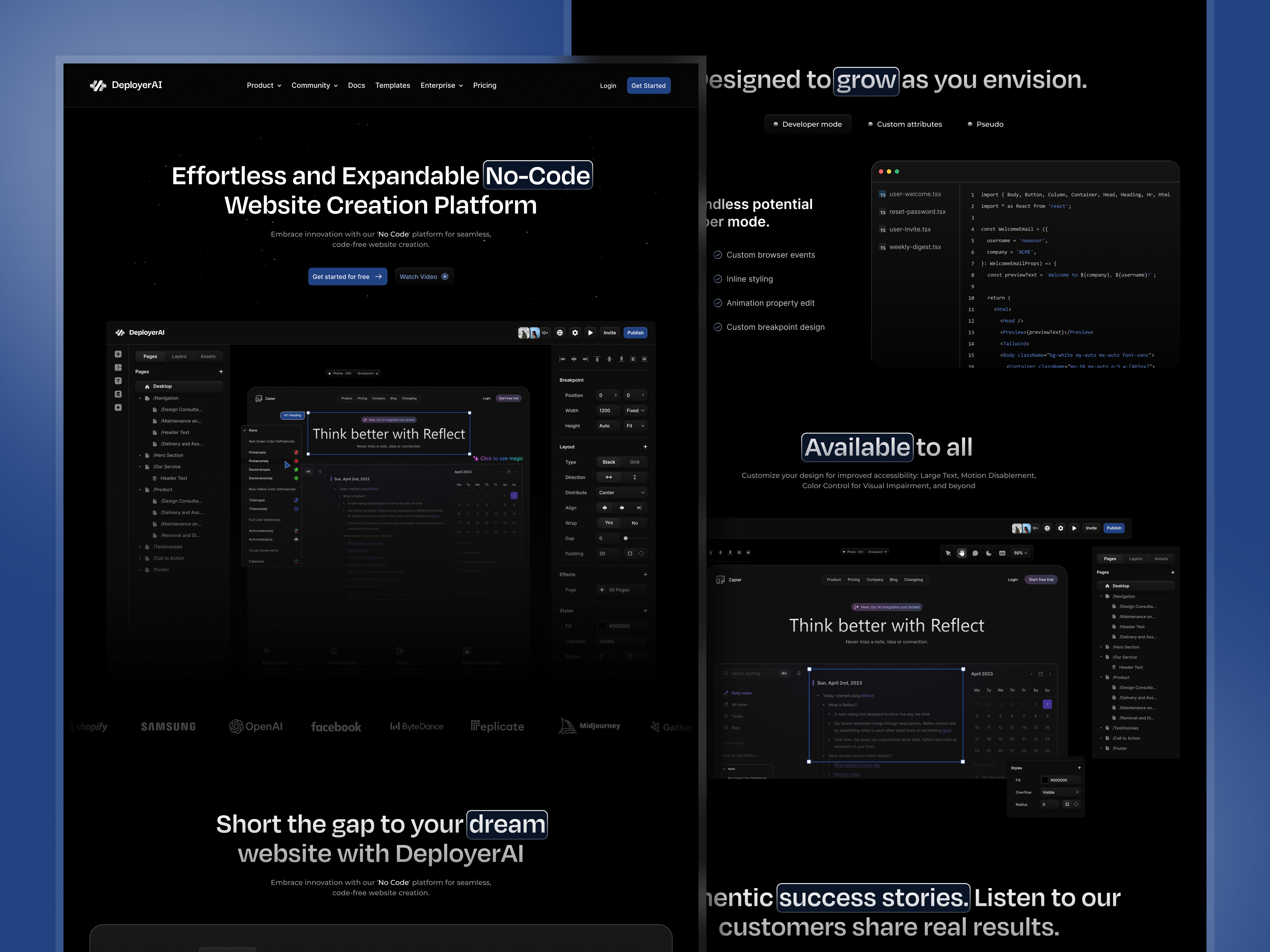Switch to the Layers tab in the pages panel
1270x952 pixels.
(x=179, y=356)
